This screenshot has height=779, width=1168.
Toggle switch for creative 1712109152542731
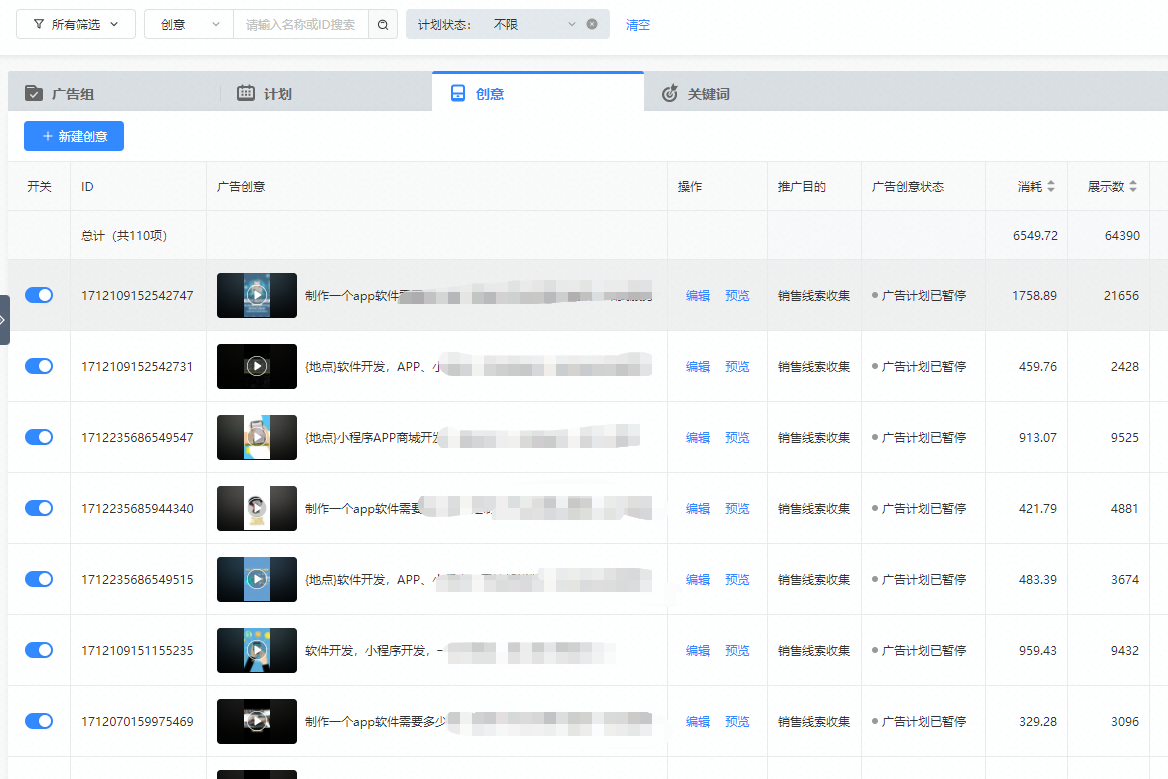(x=39, y=366)
